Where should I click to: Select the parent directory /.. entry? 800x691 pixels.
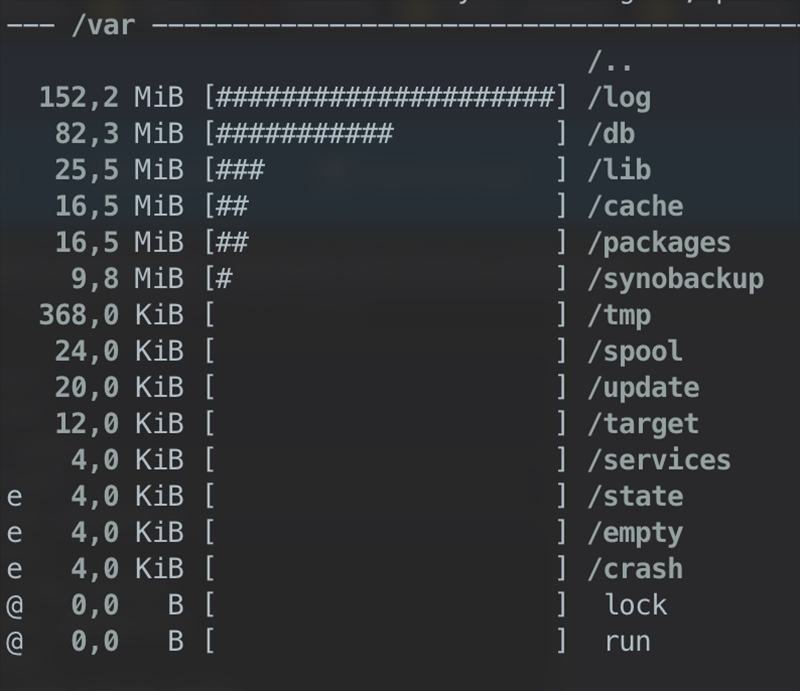click(x=609, y=62)
